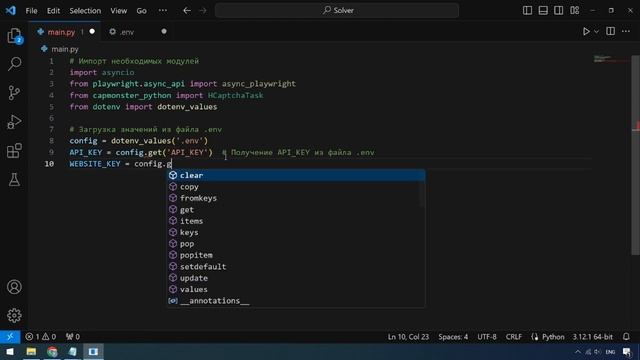
Task: Click the editor vertical scrollbar
Action: tap(636, 155)
